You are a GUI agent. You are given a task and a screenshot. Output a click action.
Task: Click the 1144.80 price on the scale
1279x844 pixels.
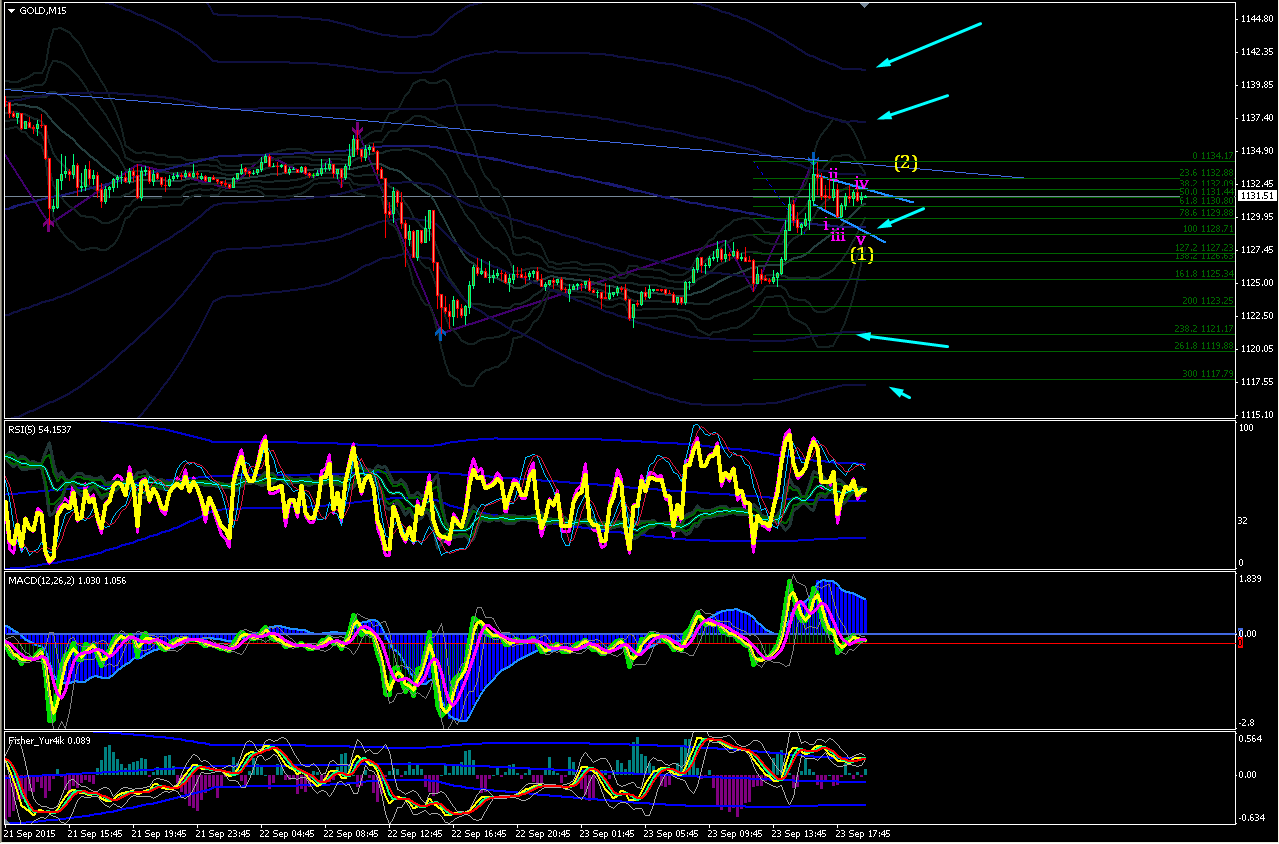[1255, 19]
